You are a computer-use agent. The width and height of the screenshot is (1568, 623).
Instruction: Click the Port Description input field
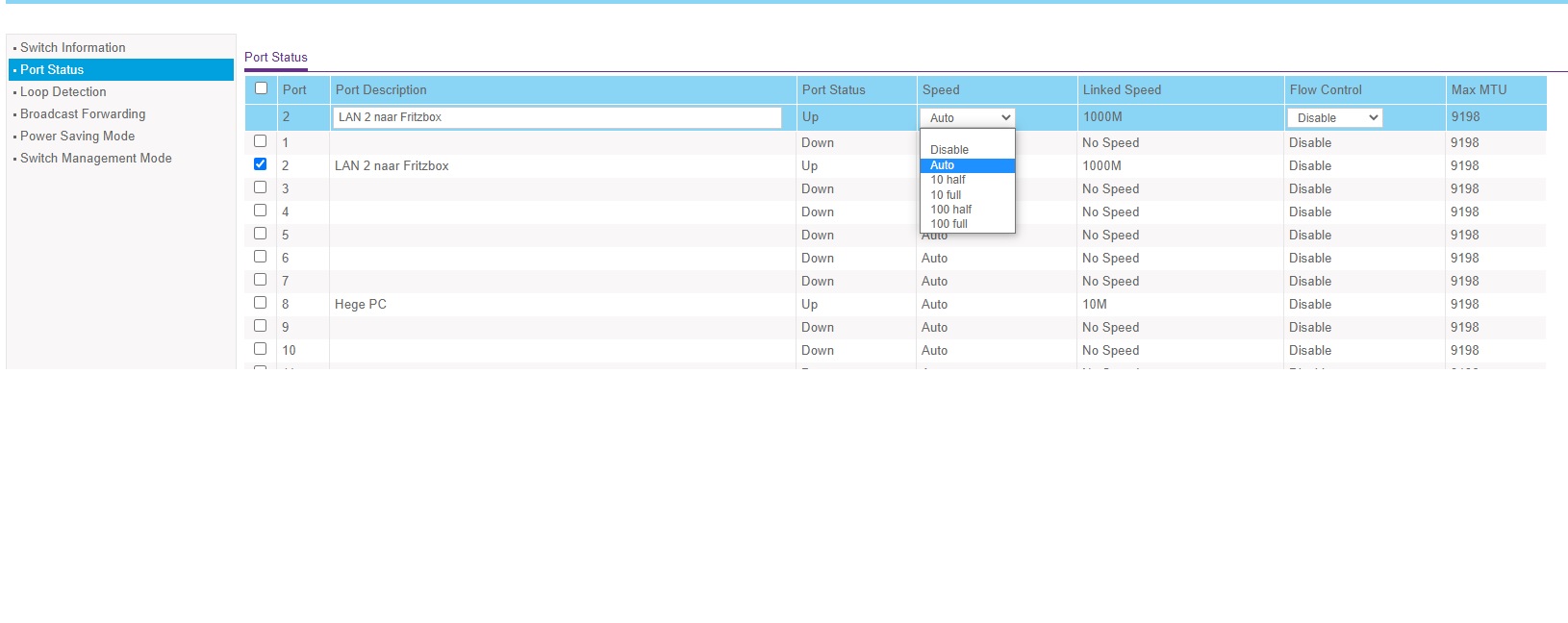pos(557,117)
